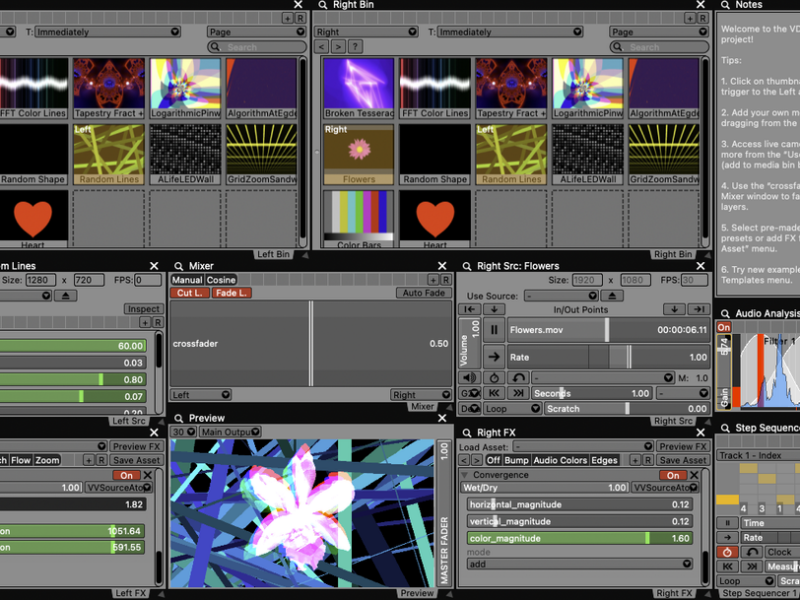Viewport: 800px width, 600px height.
Task: Click the speaker mute icon in Right Src
Action: click(x=468, y=378)
